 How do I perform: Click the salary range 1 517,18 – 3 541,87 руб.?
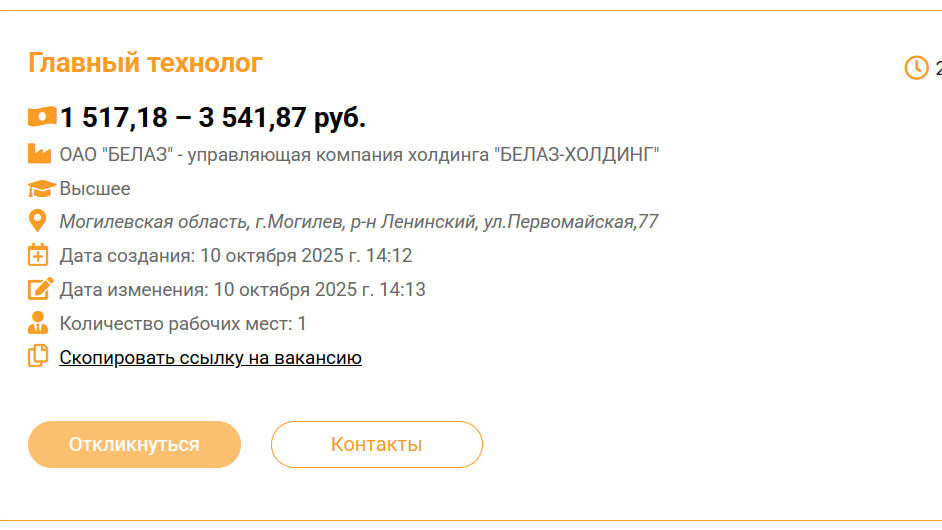[212, 118]
